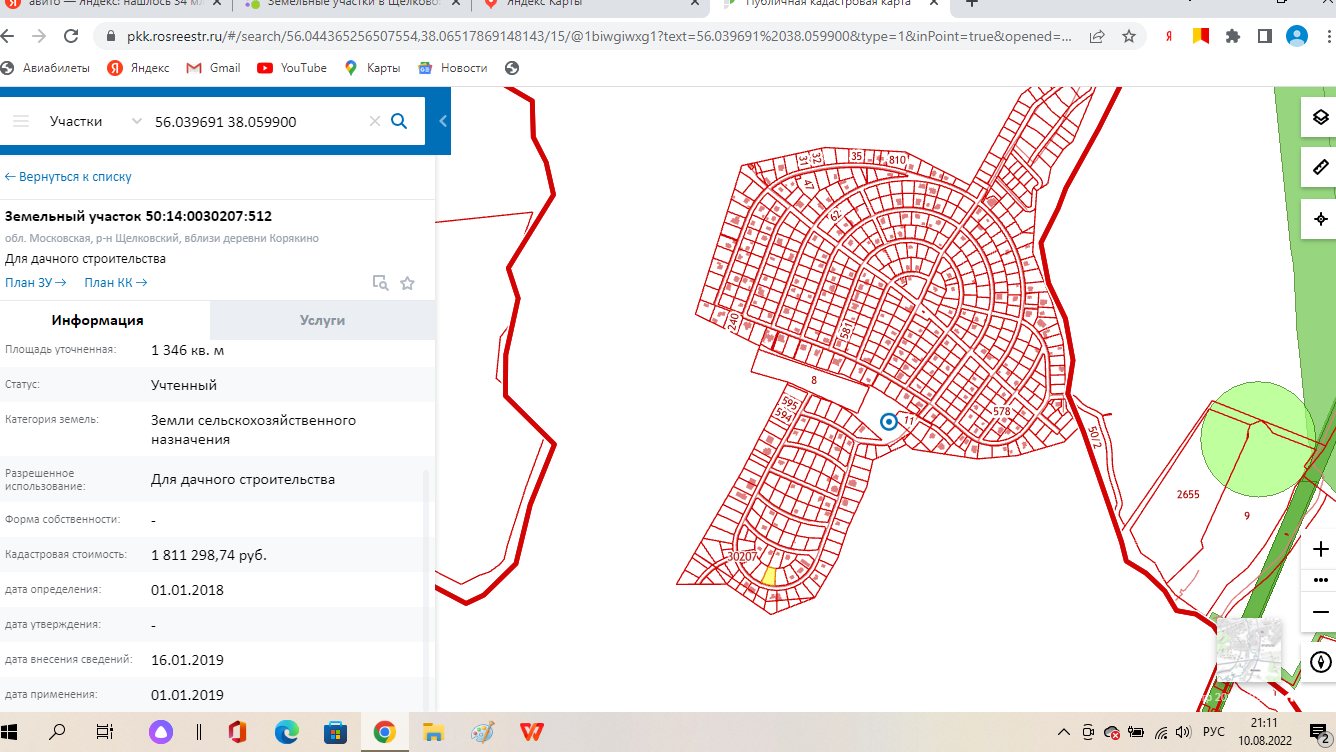The width and height of the screenshot is (1336, 752).
Task: Clear the coordinates search field
Action: (x=375, y=121)
